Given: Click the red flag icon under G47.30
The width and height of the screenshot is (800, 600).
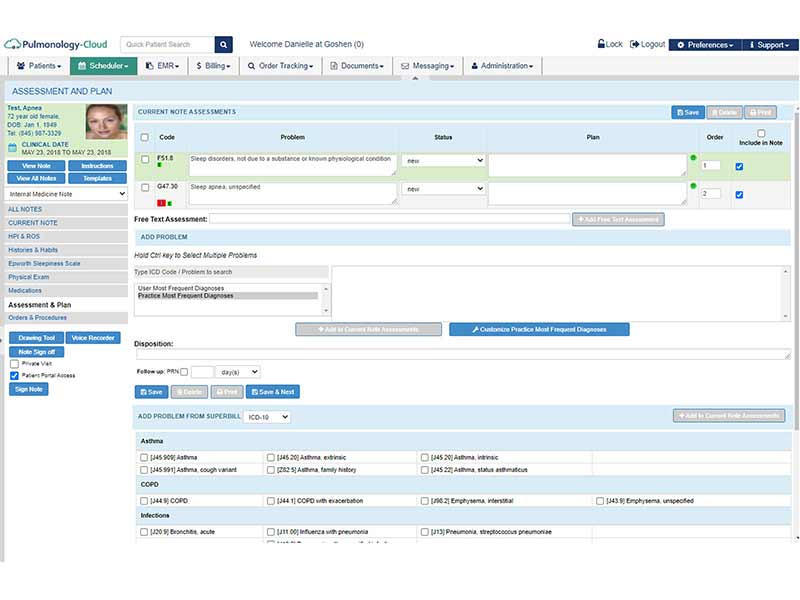Looking at the screenshot, I should pyautogui.click(x=161, y=203).
